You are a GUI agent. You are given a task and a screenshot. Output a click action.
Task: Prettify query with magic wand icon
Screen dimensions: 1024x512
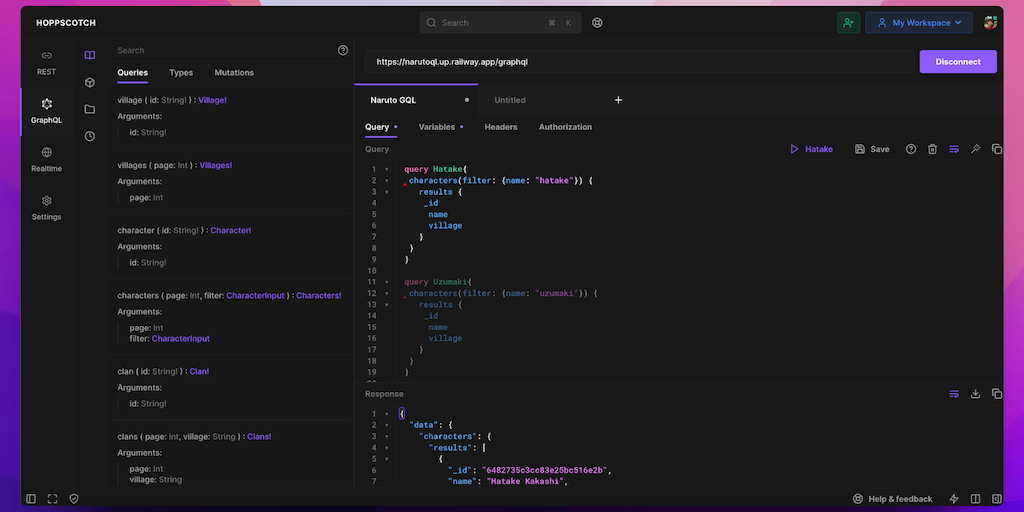click(975, 149)
